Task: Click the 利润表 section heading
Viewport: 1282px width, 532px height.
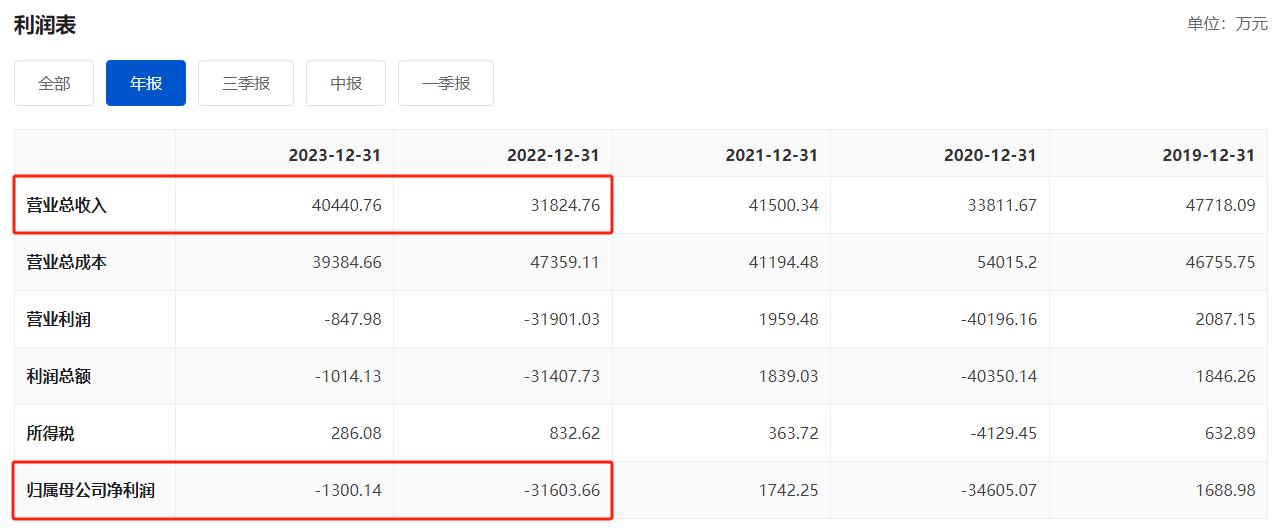Action: point(45,25)
